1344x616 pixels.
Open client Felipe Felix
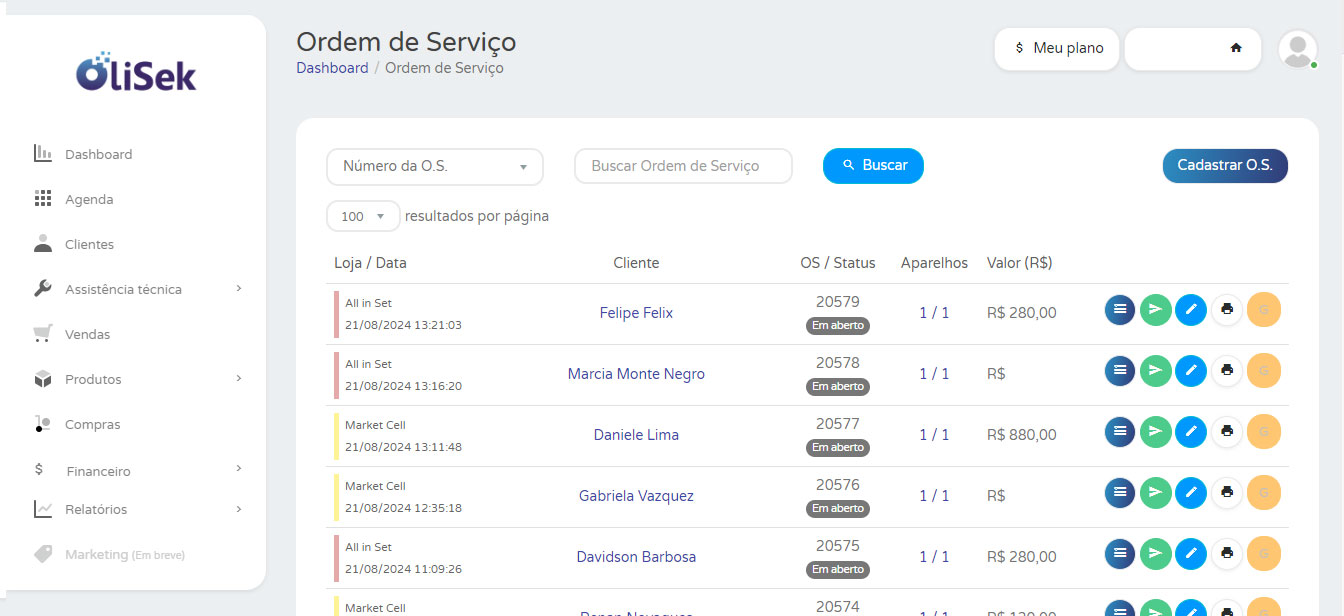coord(636,313)
